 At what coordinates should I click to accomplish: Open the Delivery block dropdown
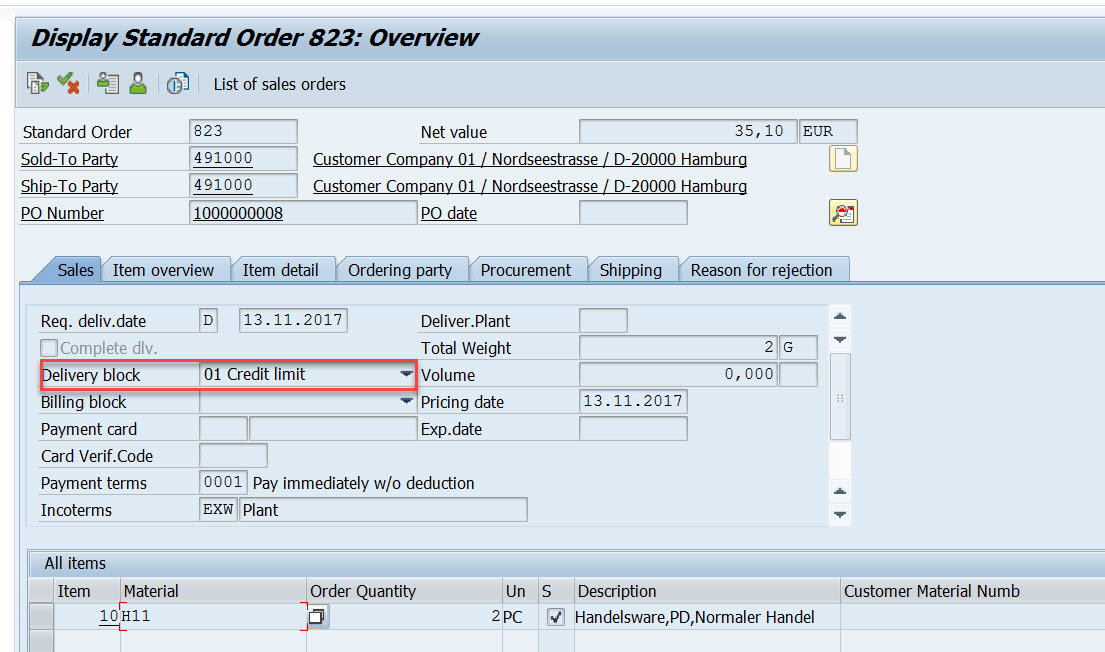[x=407, y=374]
